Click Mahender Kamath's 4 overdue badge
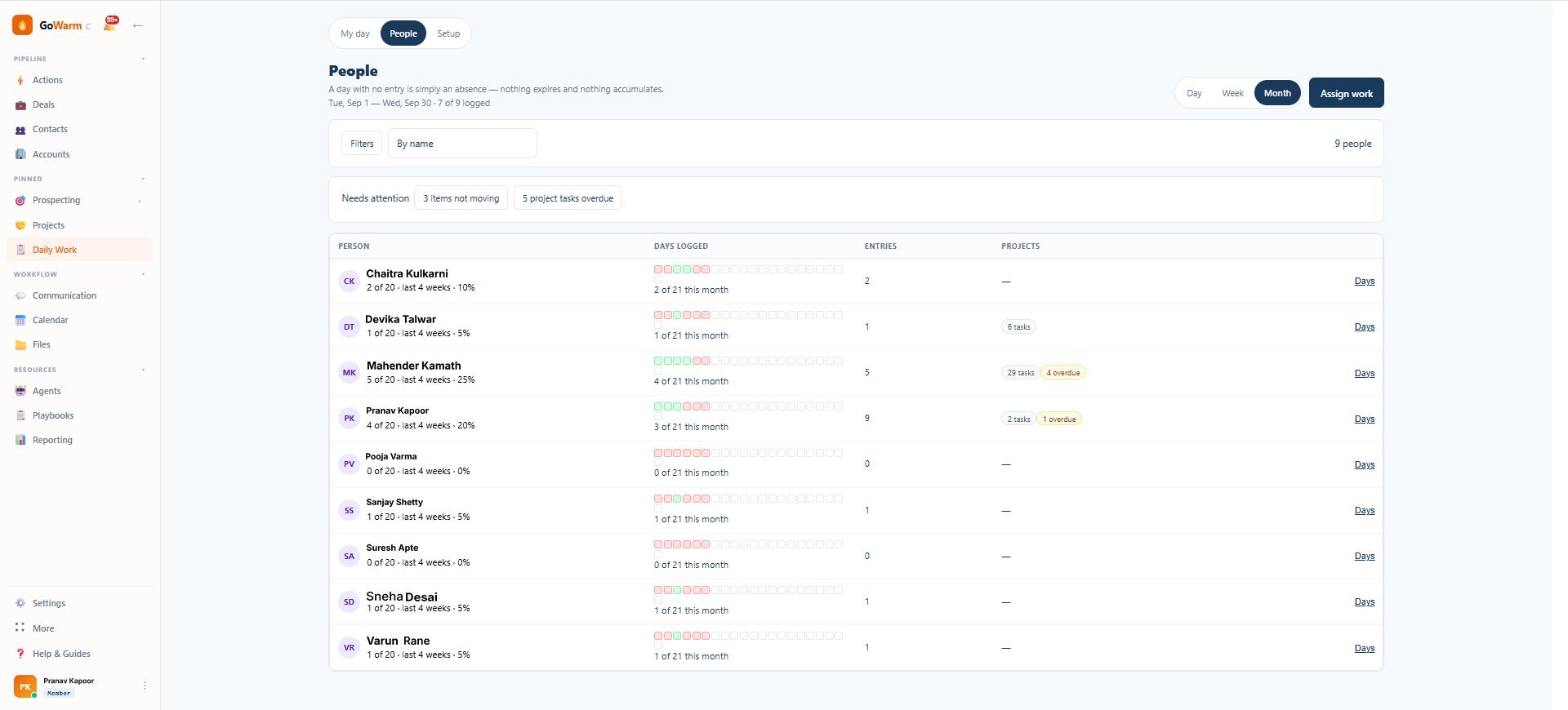Screen dimensions: 1568x710 coord(1062,373)
